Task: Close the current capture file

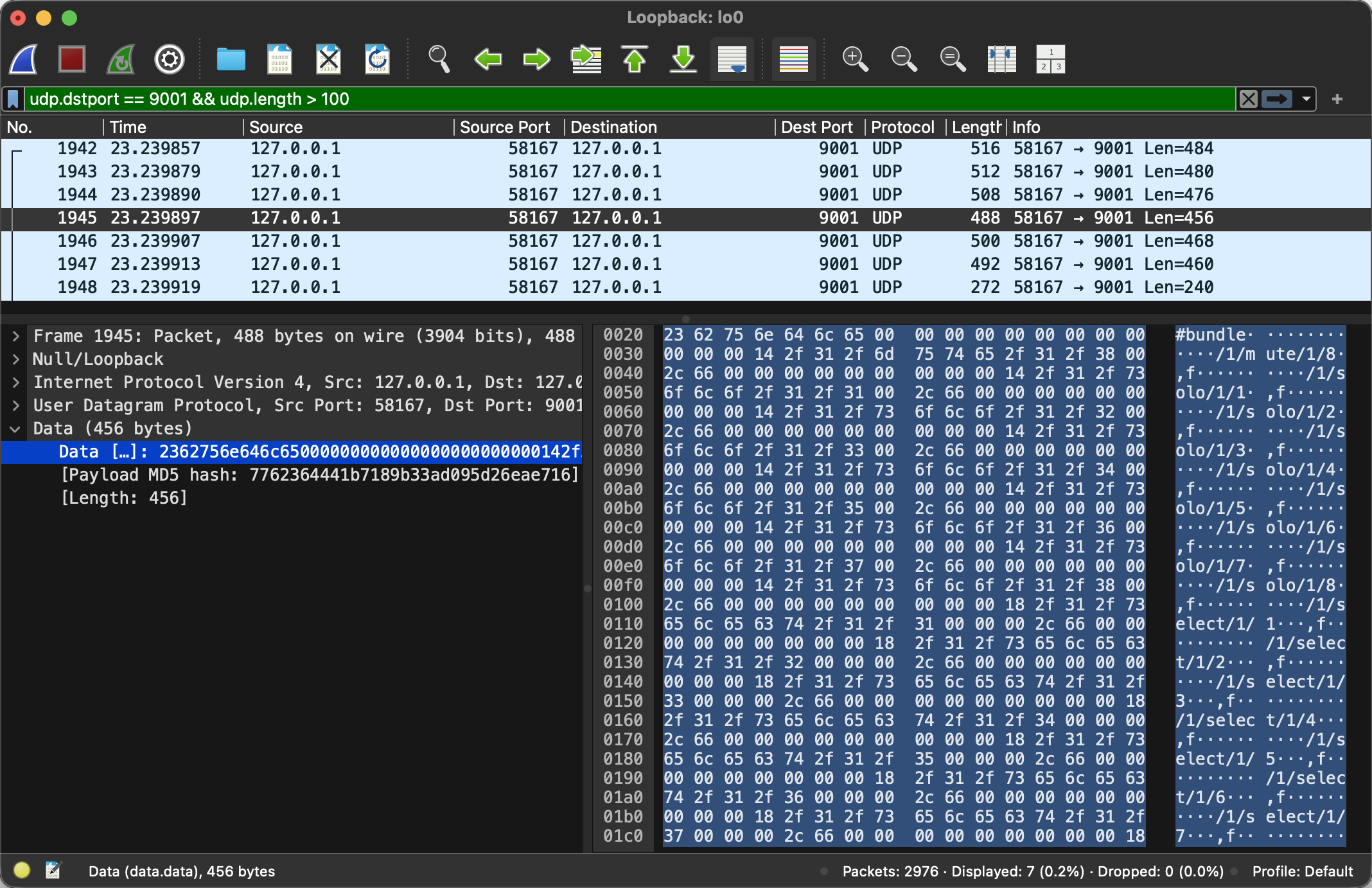Action: (328, 60)
